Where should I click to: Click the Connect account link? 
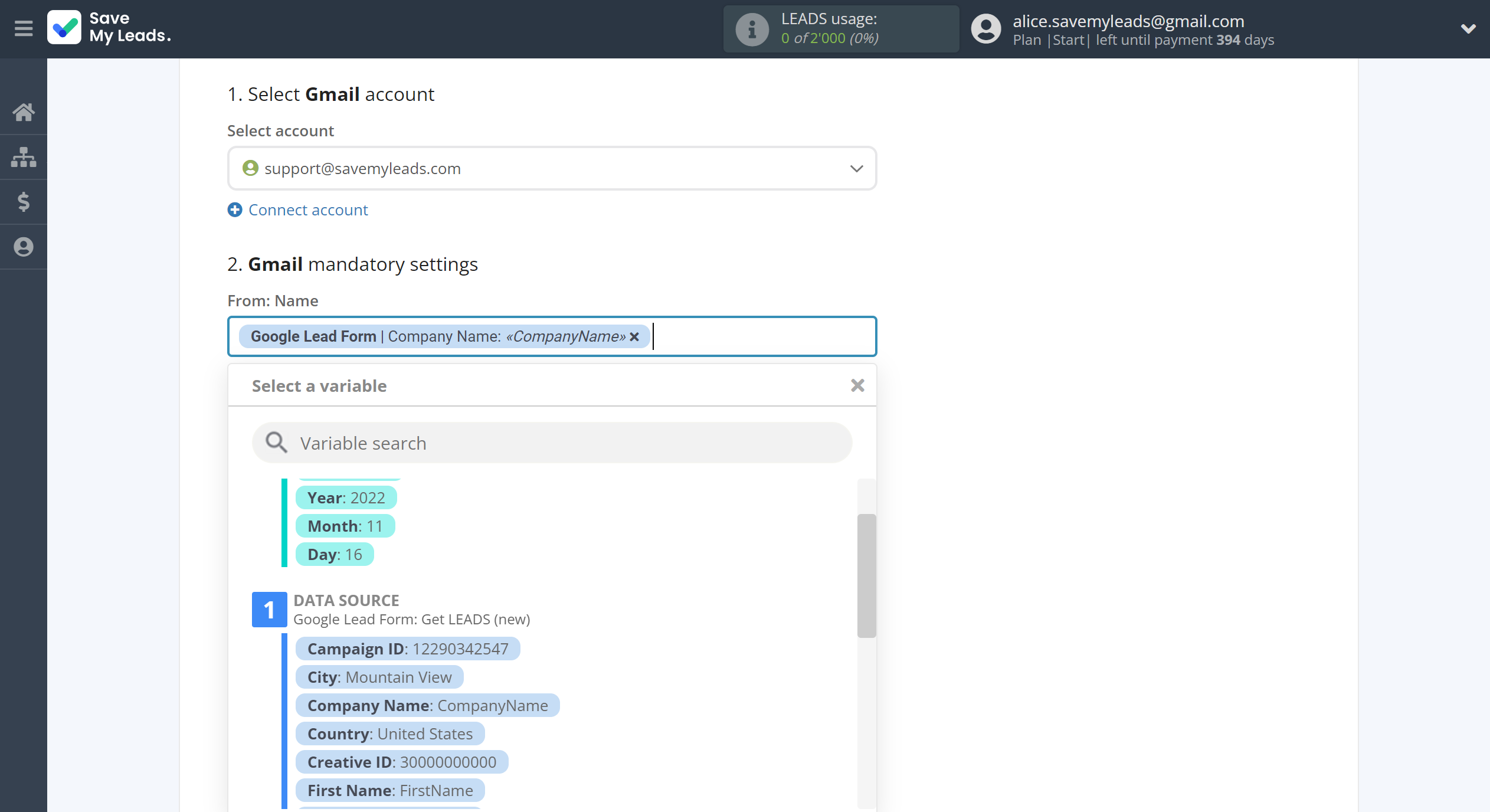pos(308,210)
